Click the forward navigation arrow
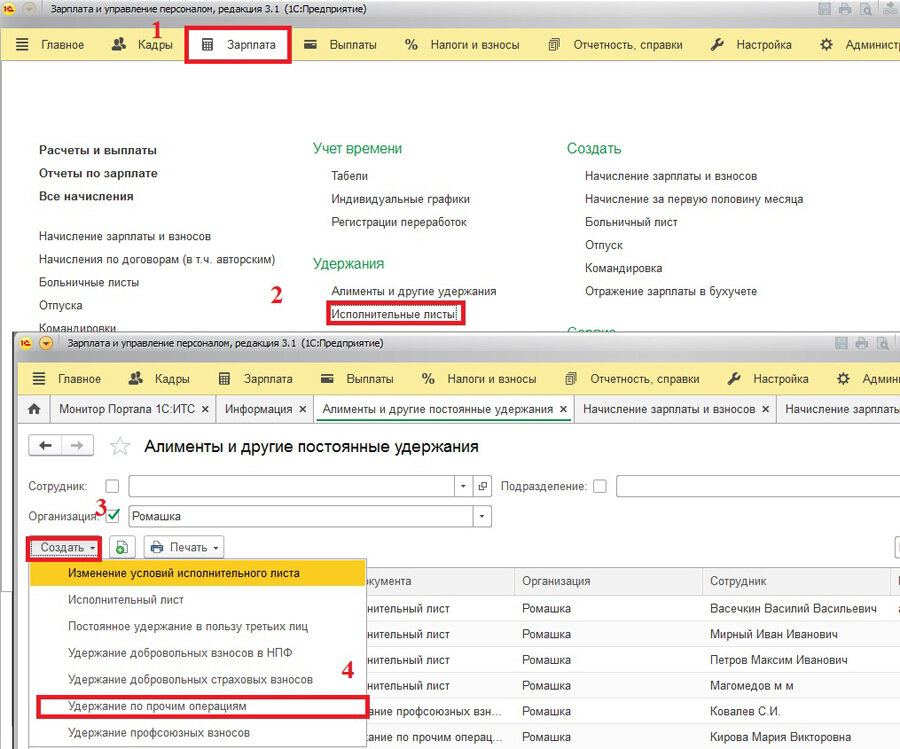Viewport: 900px width, 749px height. pyautogui.click(x=77, y=445)
